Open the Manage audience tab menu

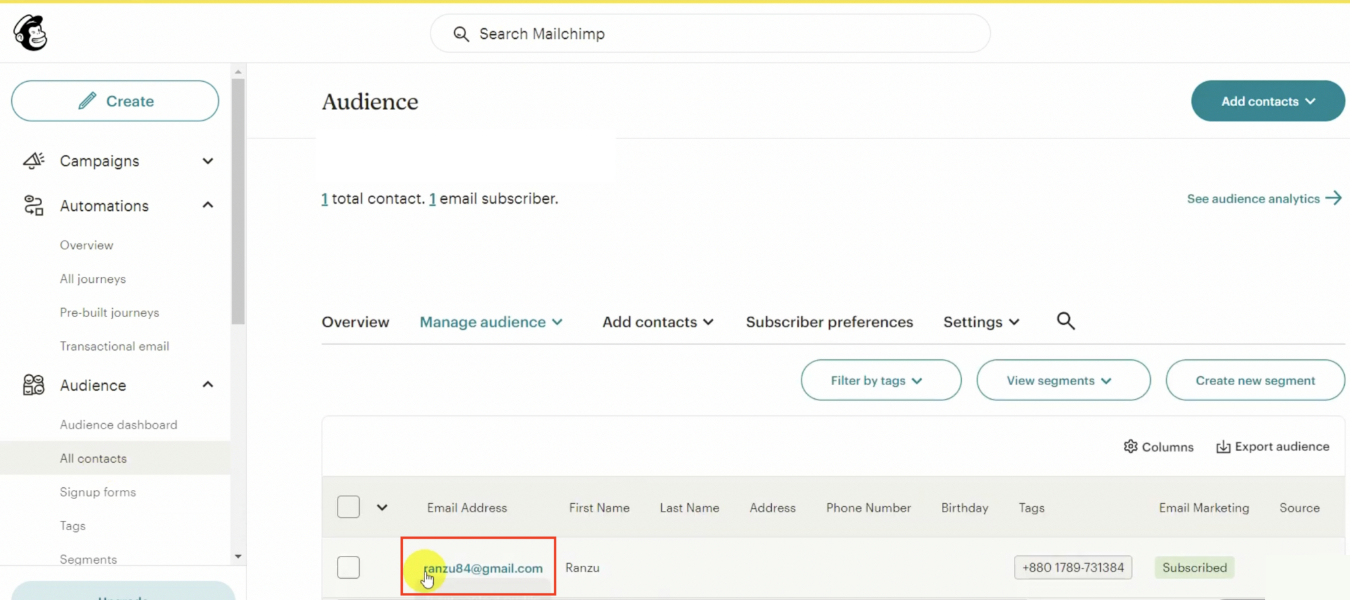[491, 322]
